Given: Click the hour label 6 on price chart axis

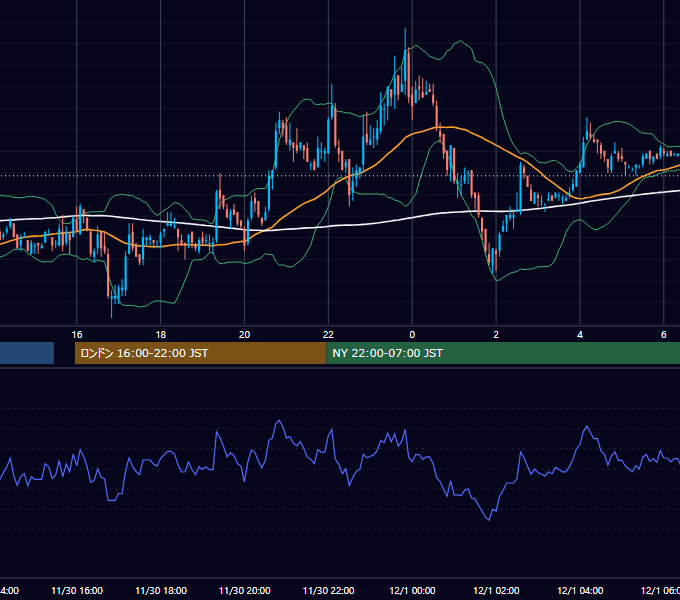Looking at the screenshot, I should (664, 335).
